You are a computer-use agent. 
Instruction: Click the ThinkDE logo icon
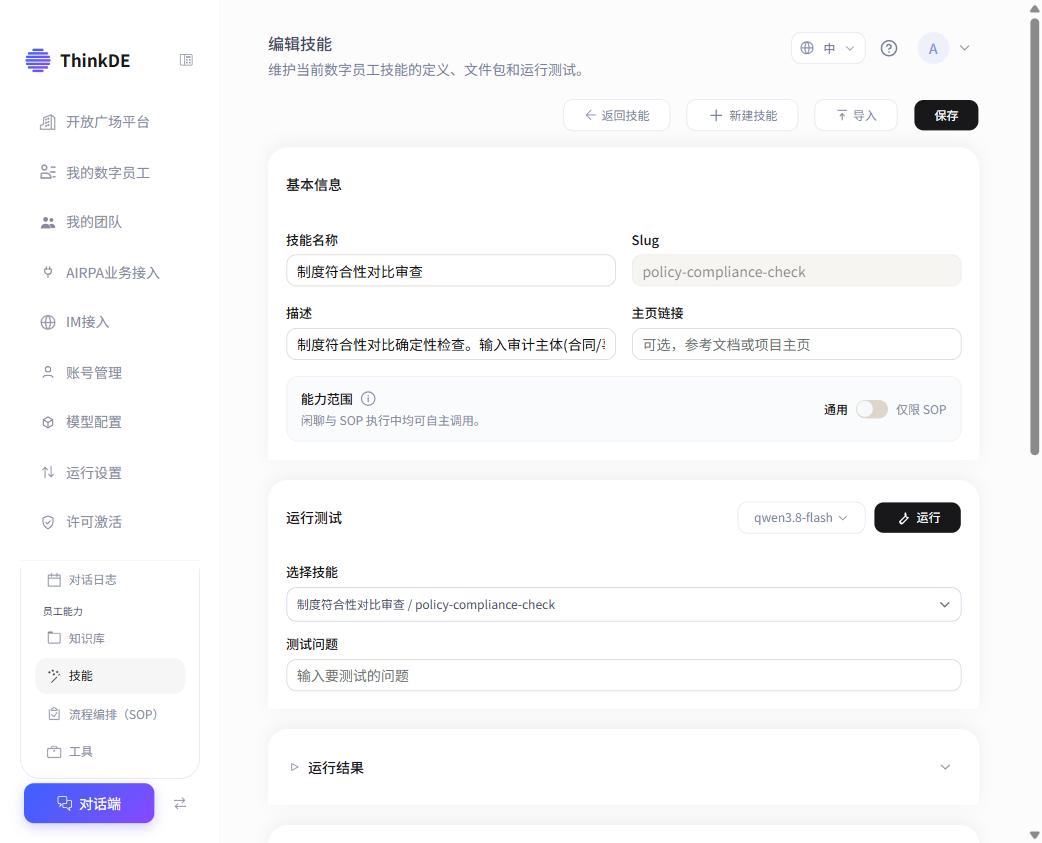[38, 60]
